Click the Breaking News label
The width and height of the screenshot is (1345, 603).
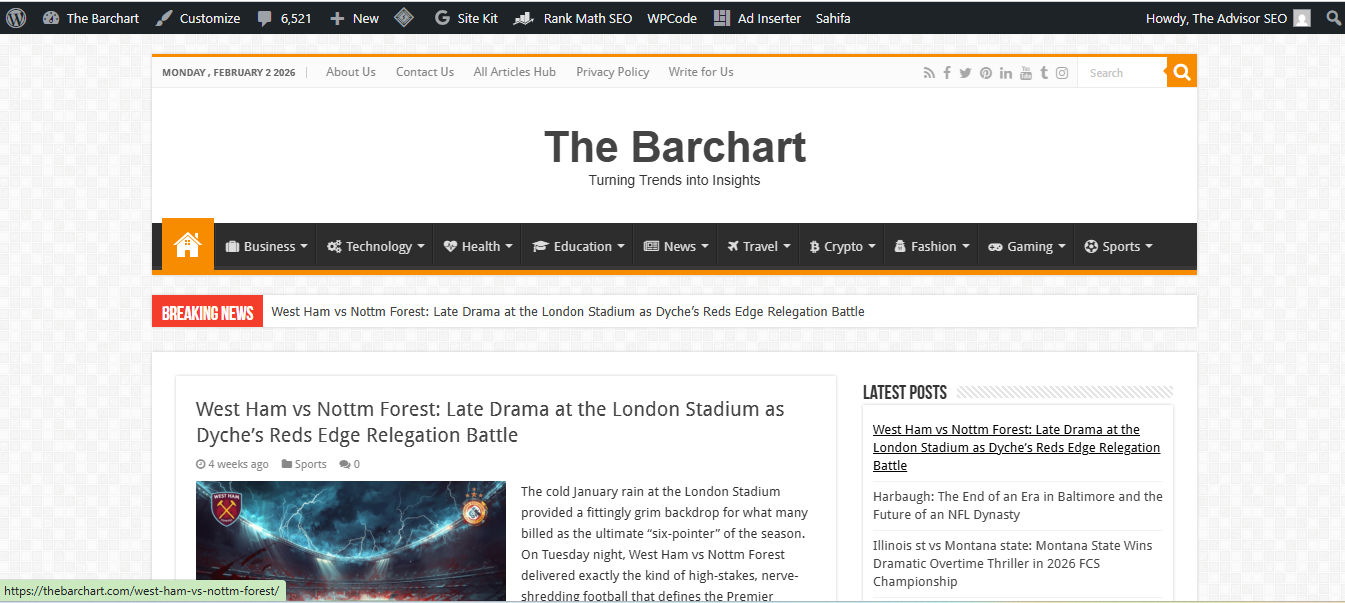tap(207, 312)
